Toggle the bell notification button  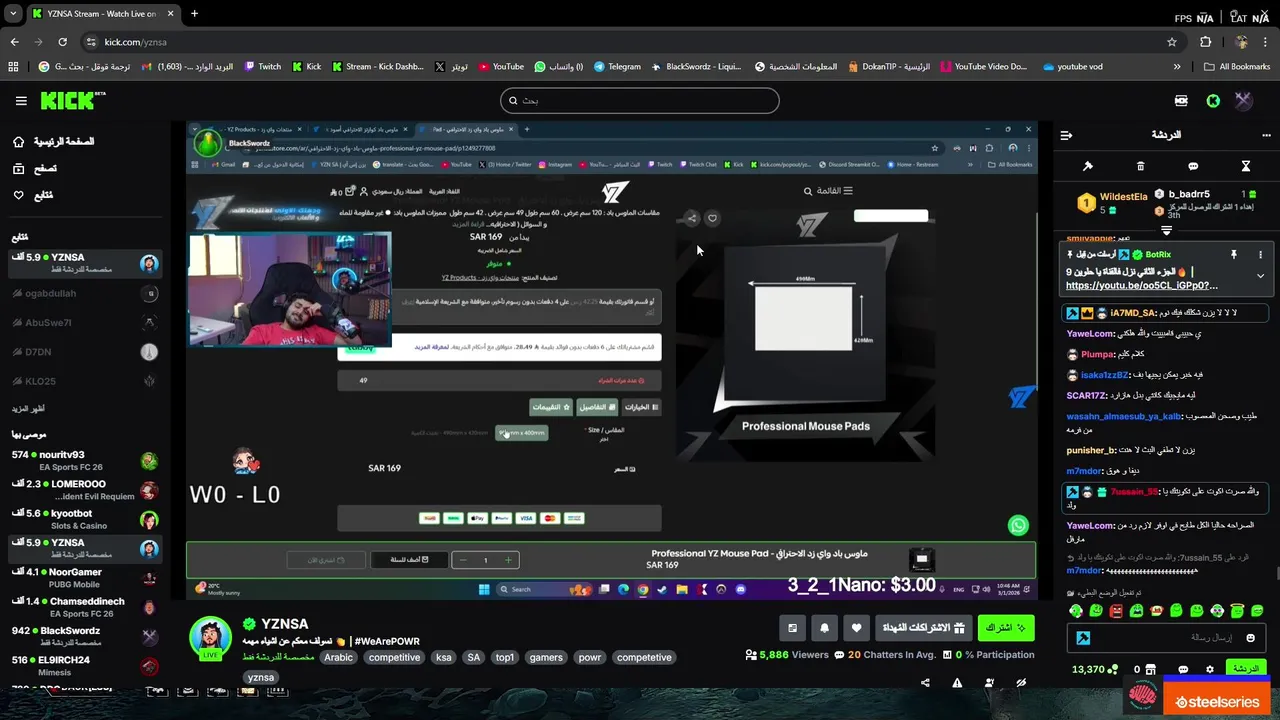click(824, 628)
